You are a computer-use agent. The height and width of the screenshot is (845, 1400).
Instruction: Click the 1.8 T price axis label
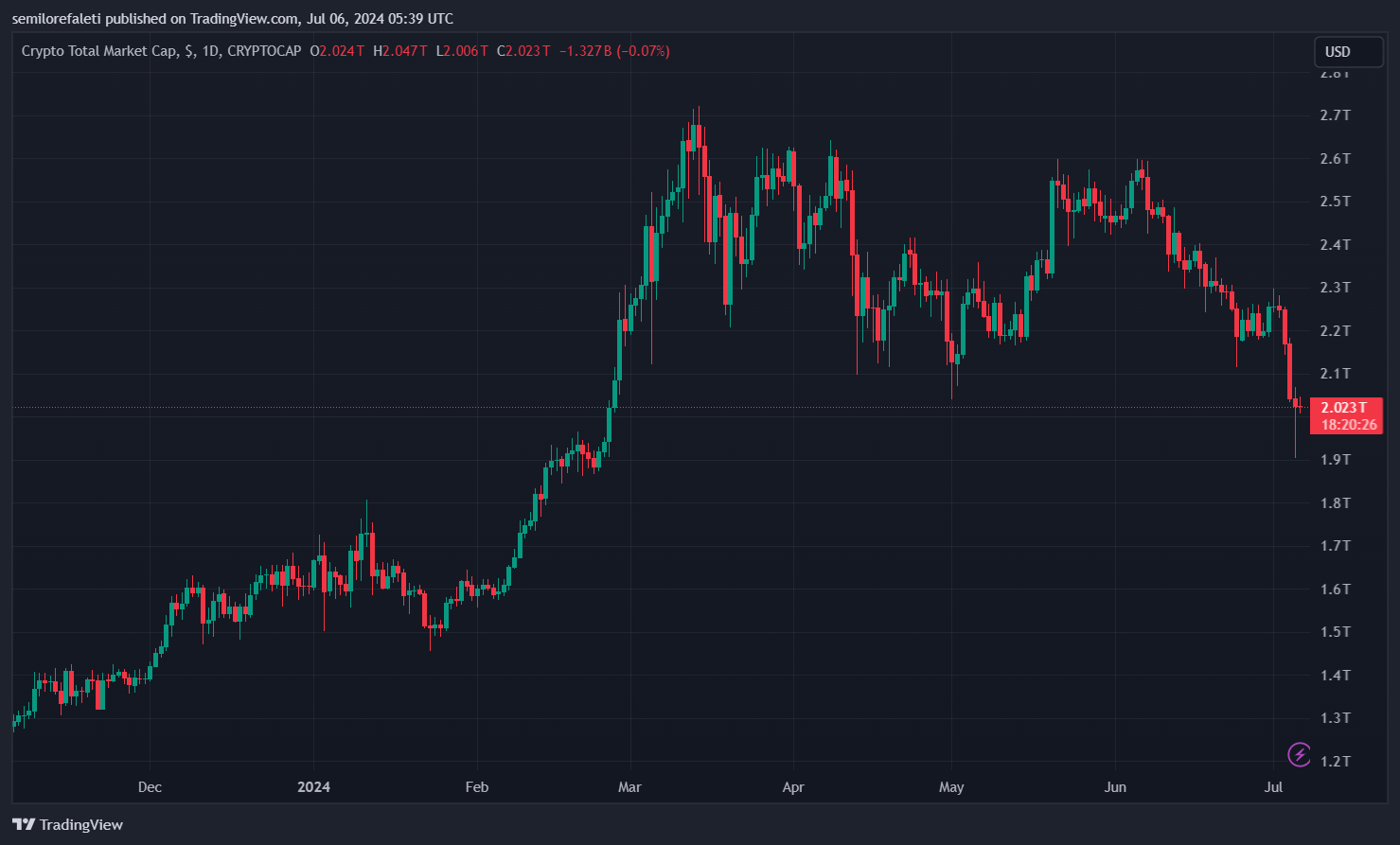(1336, 503)
